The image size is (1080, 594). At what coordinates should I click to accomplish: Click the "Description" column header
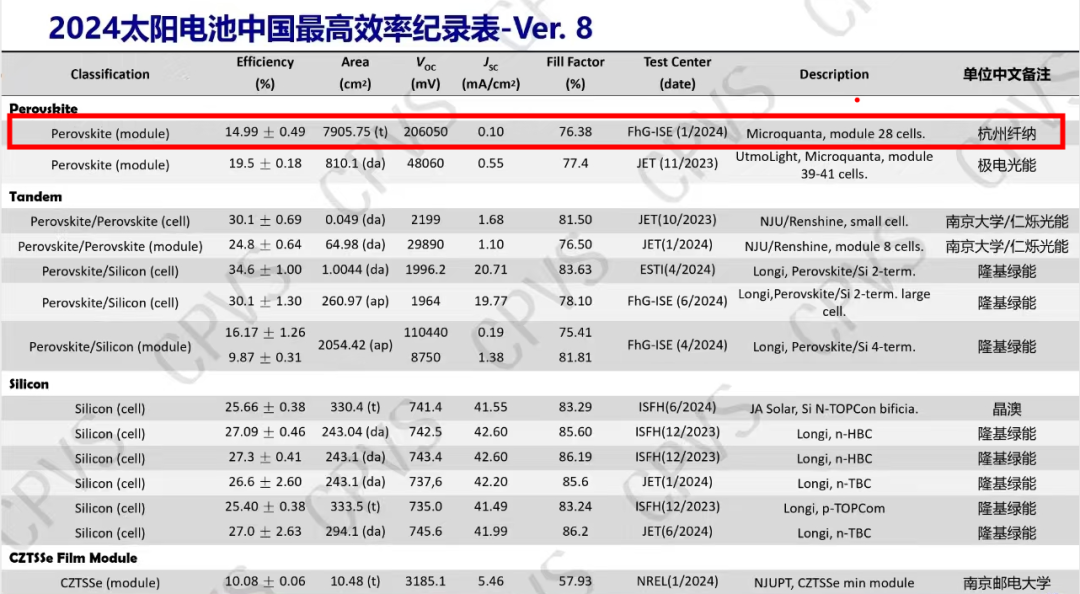tap(834, 74)
